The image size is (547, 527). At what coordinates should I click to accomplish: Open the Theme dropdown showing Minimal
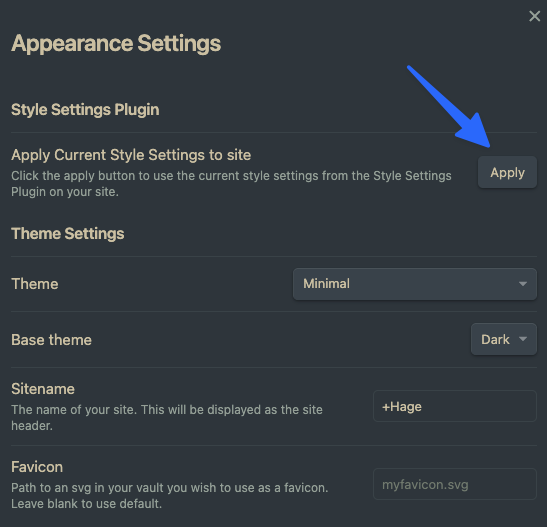tap(415, 284)
